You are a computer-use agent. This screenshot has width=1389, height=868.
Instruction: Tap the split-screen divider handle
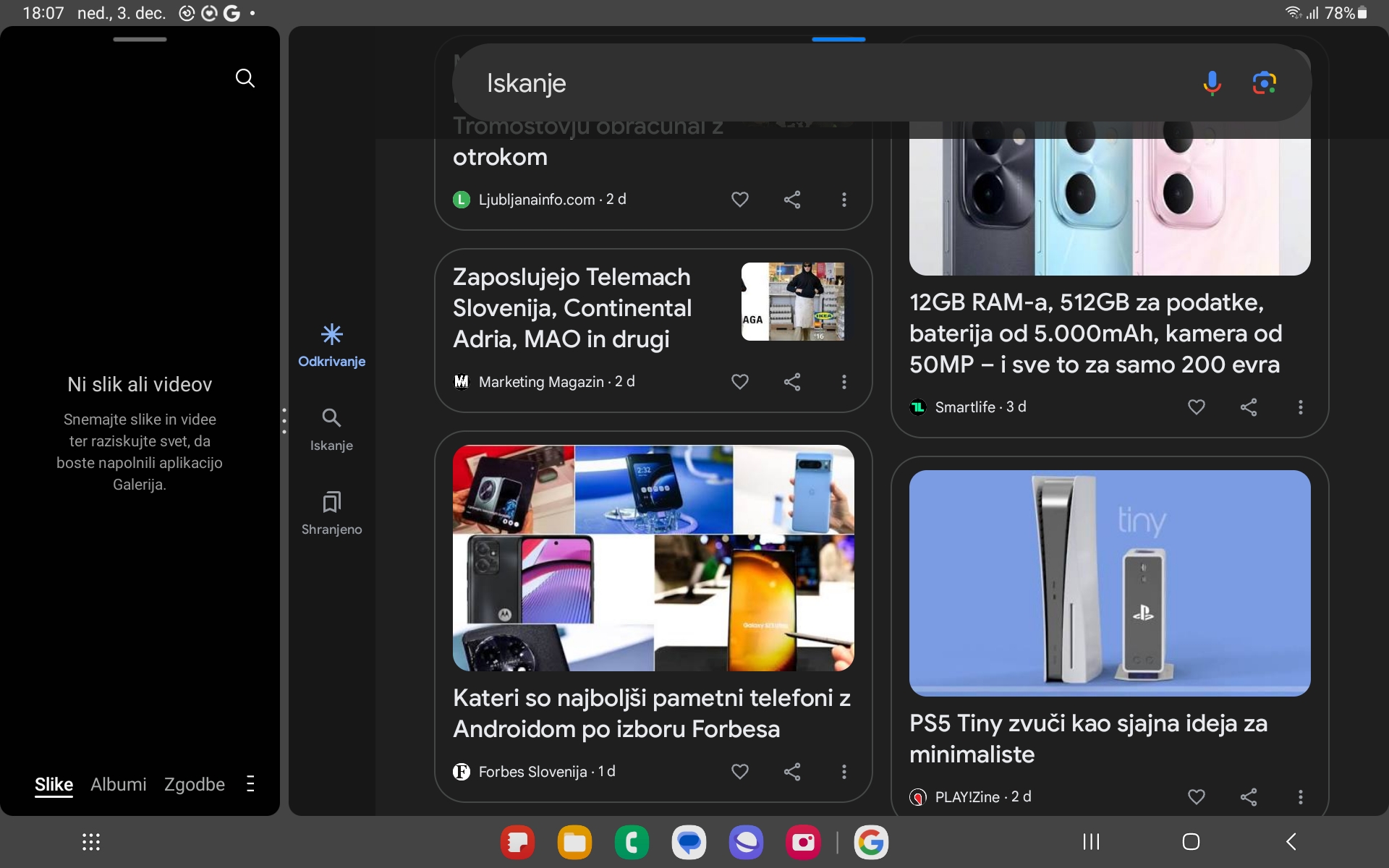pyautogui.click(x=284, y=420)
